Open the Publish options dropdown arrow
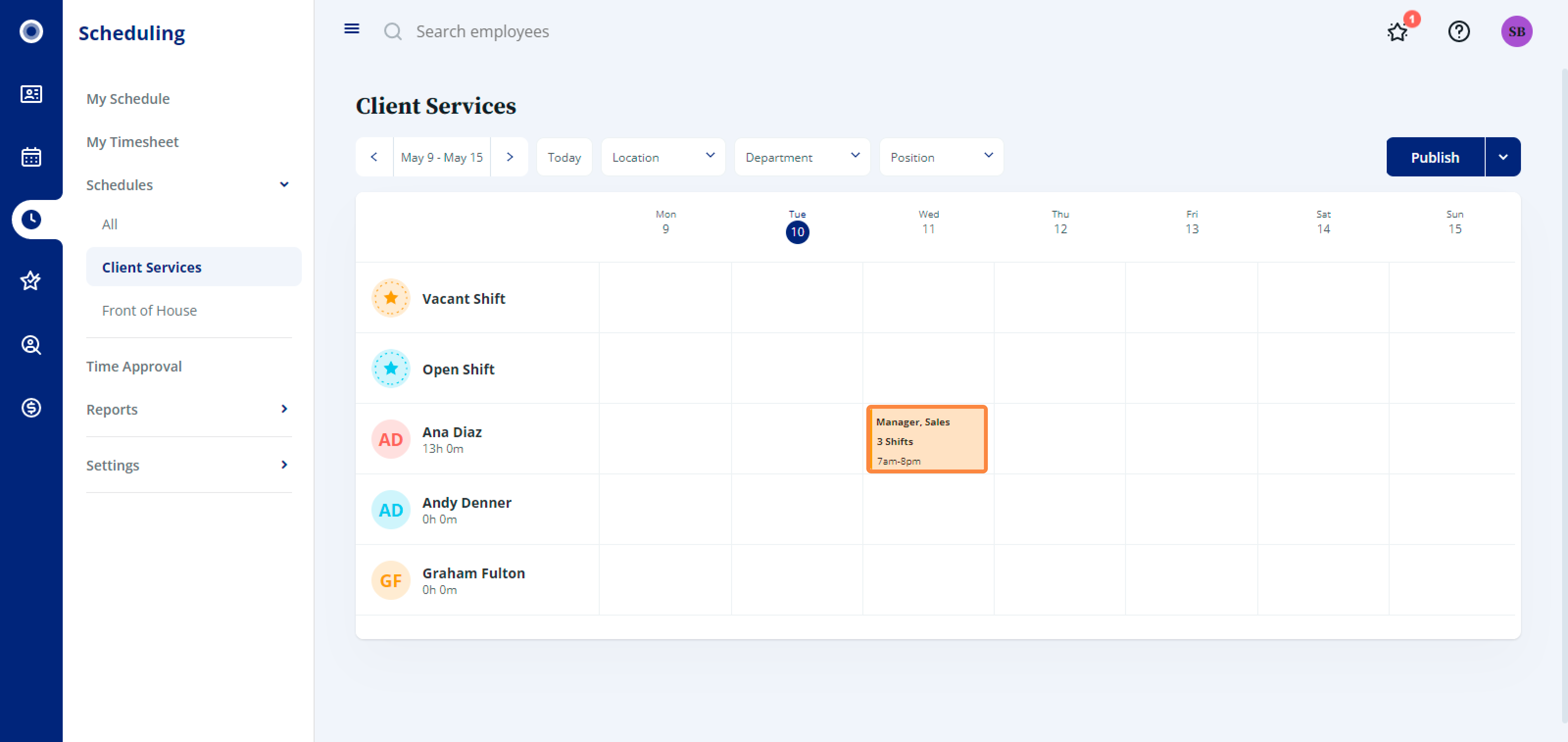This screenshot has width=1568, height=742. point(1502,157)
